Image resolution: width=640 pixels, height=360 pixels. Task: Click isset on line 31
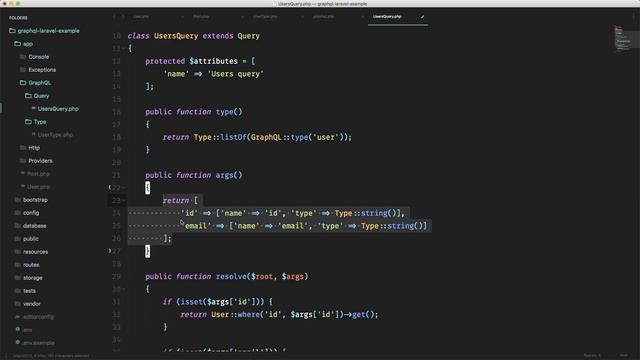click(191, 302)
